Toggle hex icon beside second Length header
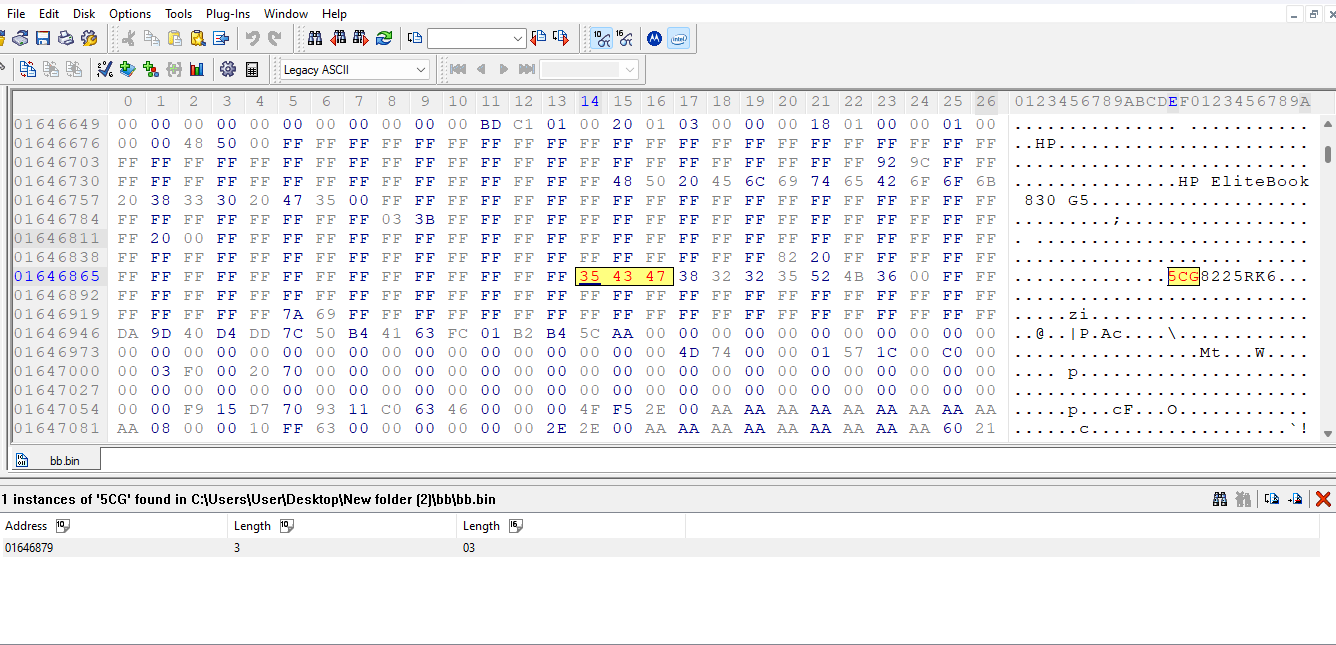Image resolution: width=1336 pixels, height=645 pixels. (516, 526)
